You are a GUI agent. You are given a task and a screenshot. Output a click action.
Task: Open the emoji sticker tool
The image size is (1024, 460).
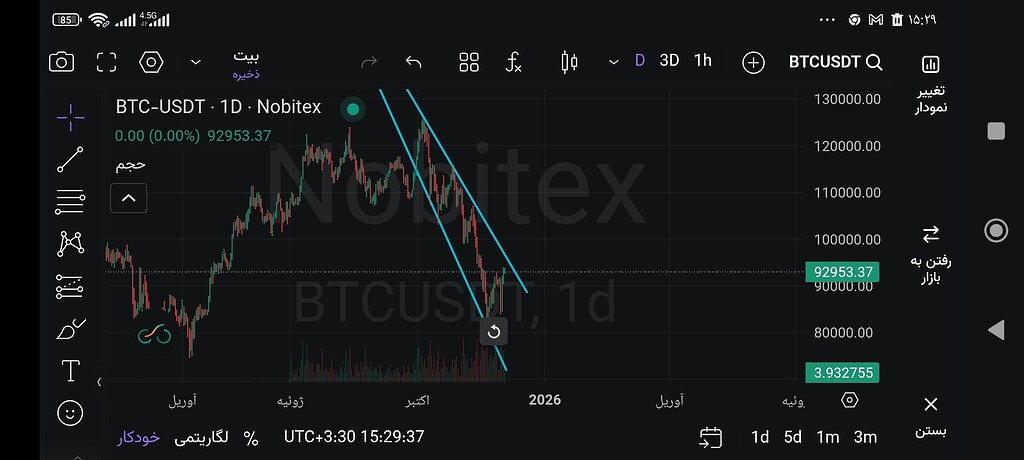coord(70,412)
